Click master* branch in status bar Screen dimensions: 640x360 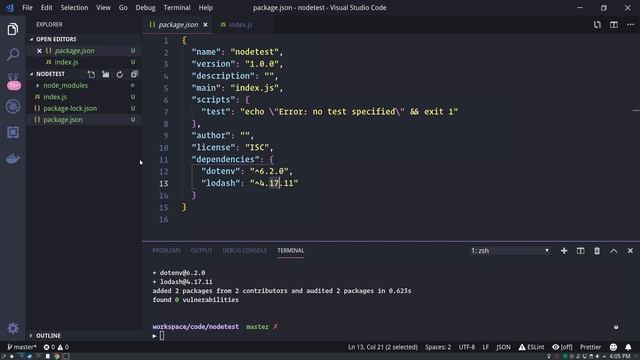click(22, 347)
